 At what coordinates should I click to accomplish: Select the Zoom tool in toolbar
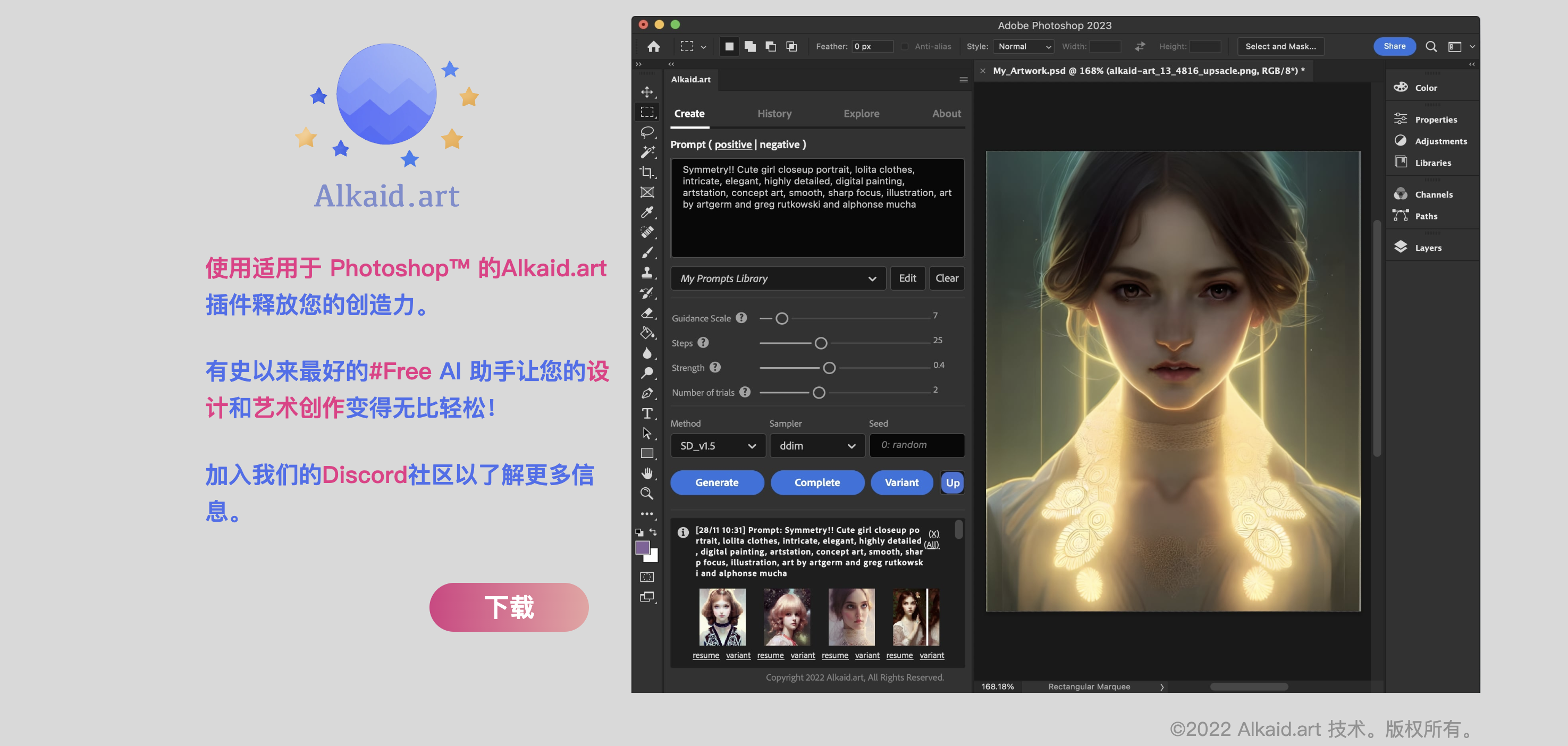[646, 494]
